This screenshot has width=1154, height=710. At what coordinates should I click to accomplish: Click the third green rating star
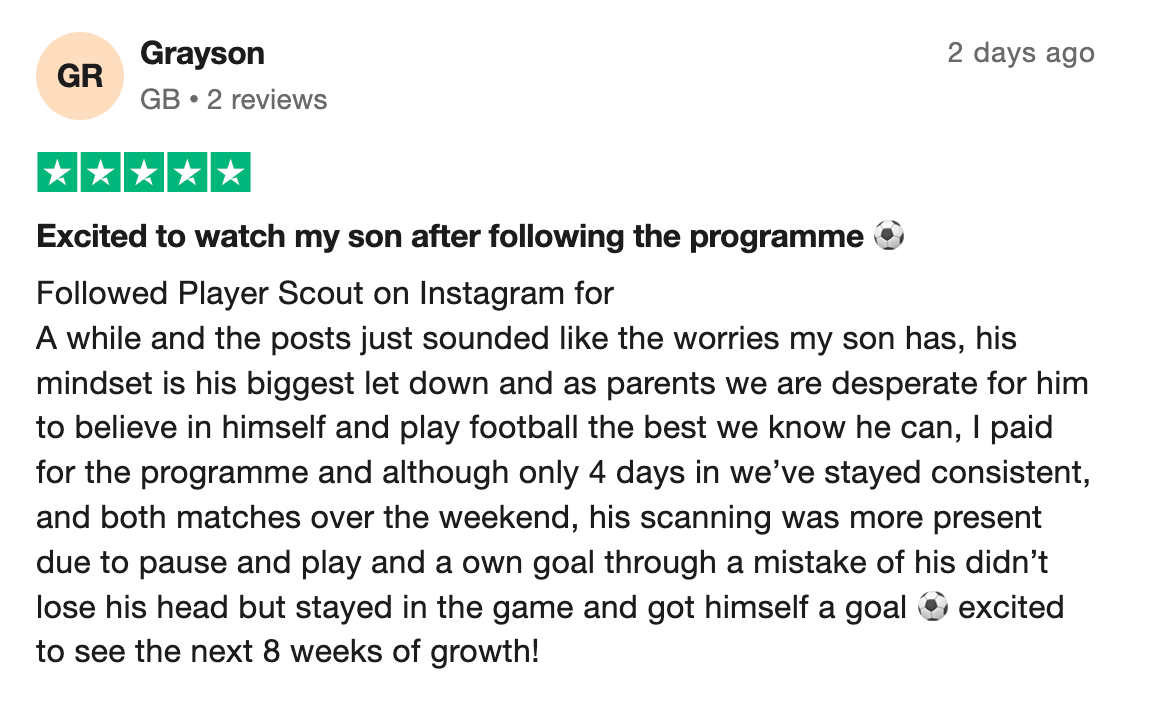[x=144, y=172]
